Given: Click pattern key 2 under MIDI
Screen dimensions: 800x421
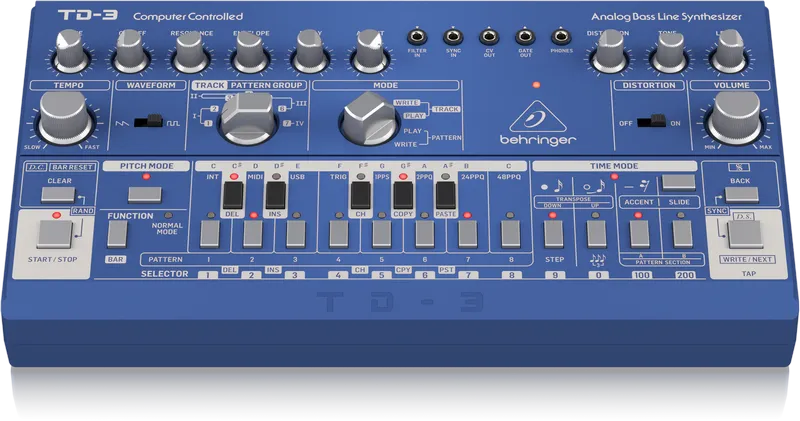Looking at the screenshot, I should 253,235.
